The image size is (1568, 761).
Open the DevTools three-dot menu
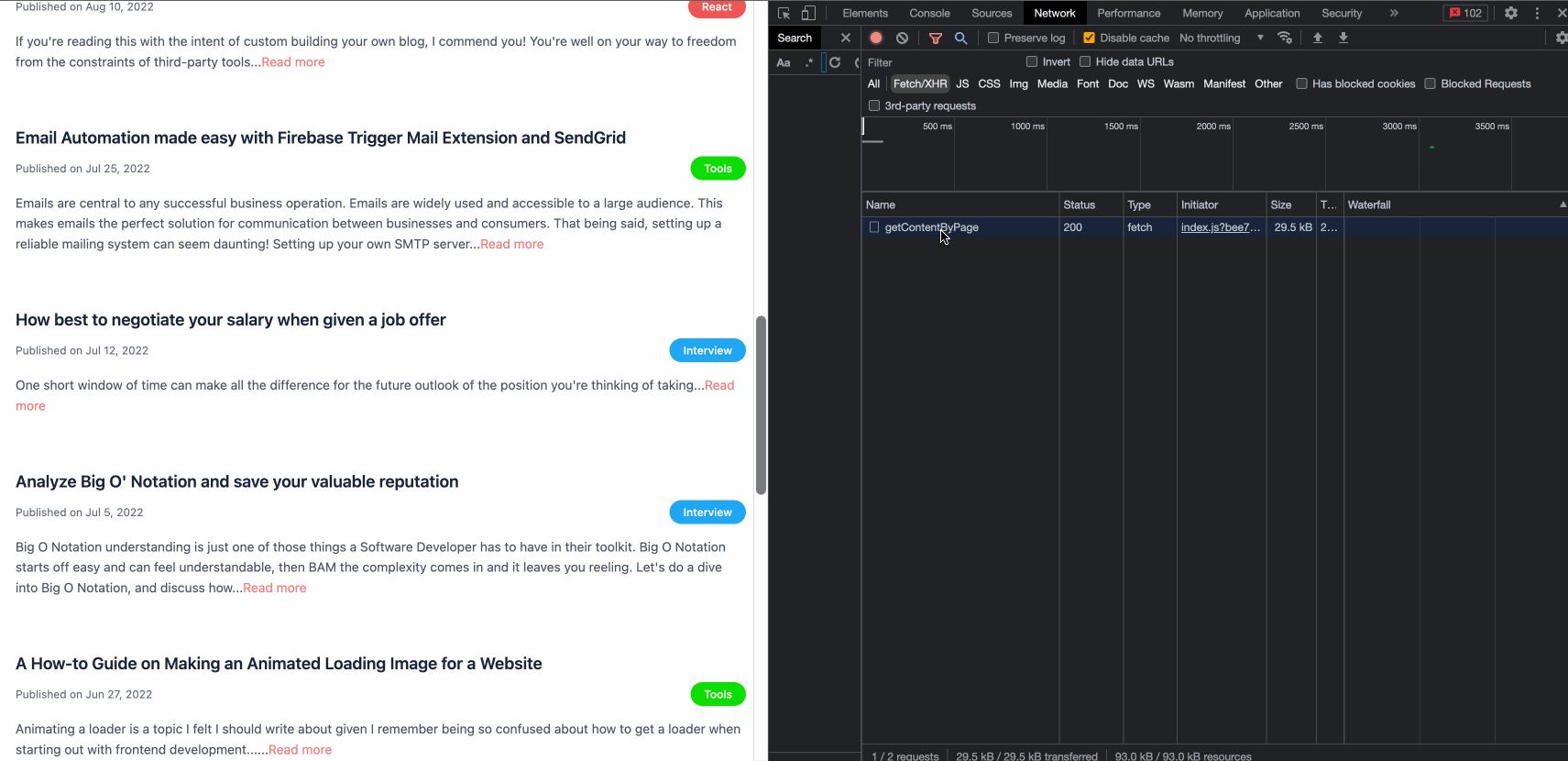click(1537, 13)
